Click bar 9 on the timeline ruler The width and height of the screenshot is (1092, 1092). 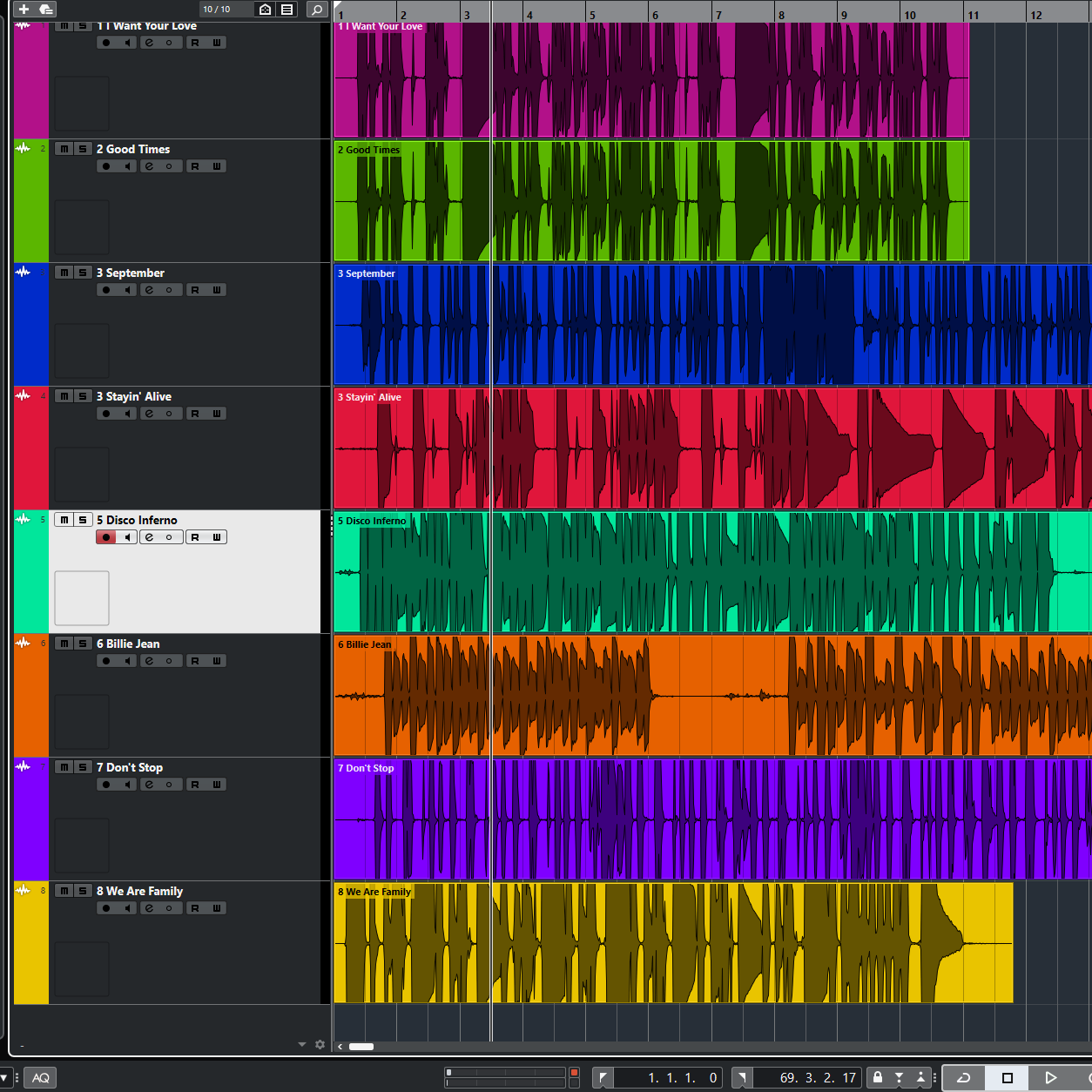tap(844, 15)
